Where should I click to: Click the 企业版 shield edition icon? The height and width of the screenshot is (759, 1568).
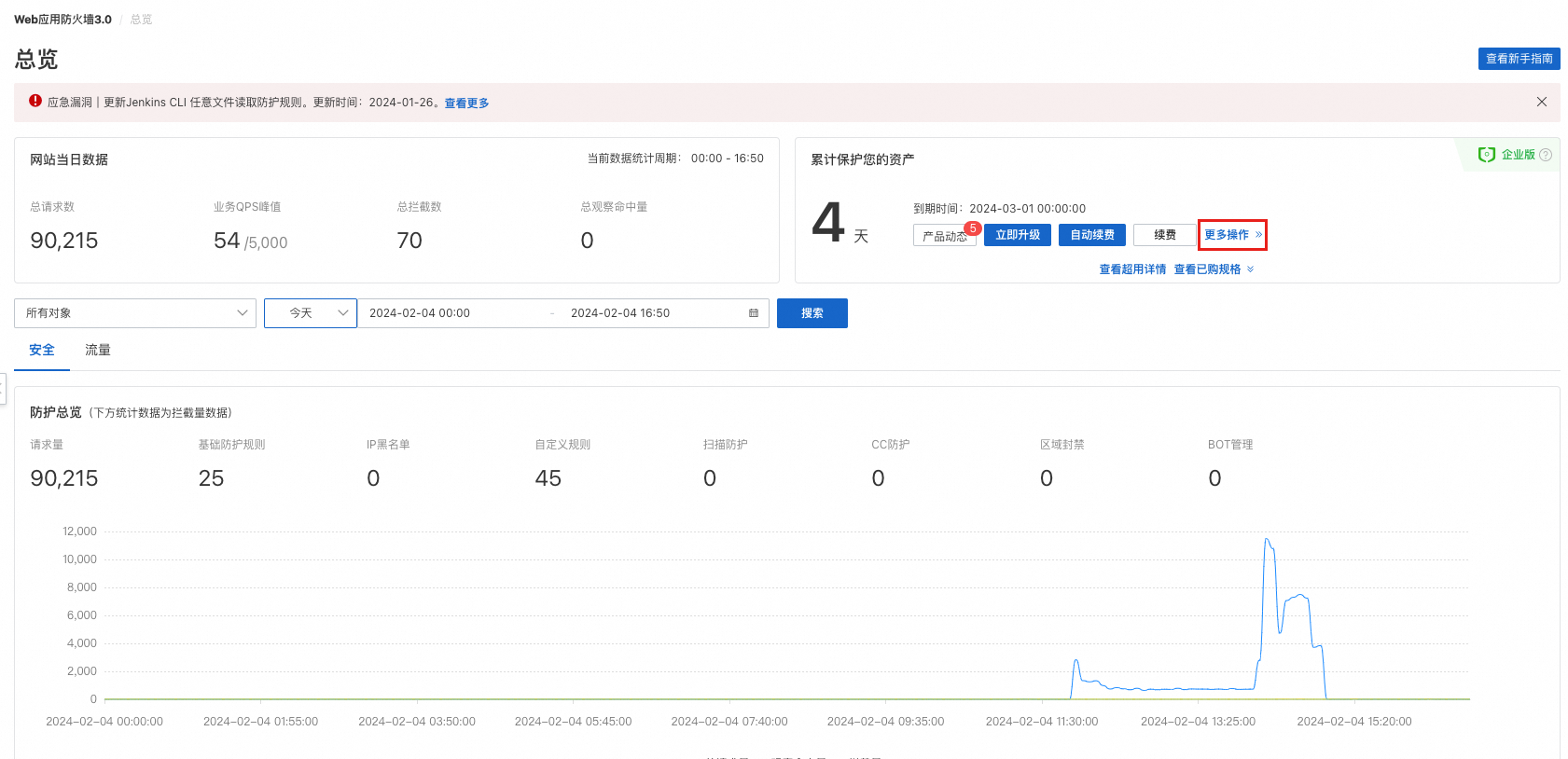[x=1487, y=155]
